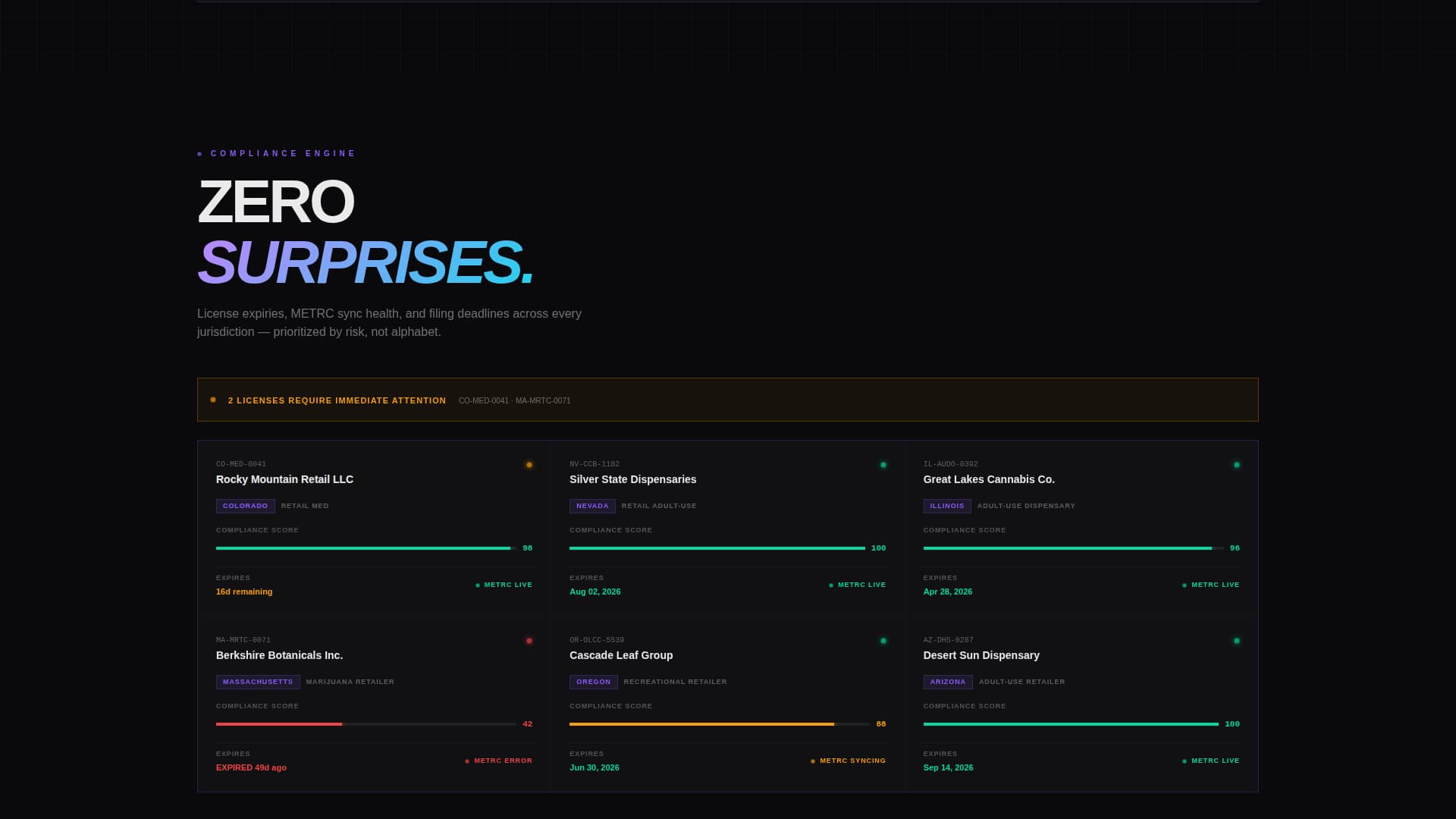This screenshot has height=819, width=1456.
Task: Toggle the ARIZONA badge on Desert Sun Dispensary
Action: click(948, 682)
